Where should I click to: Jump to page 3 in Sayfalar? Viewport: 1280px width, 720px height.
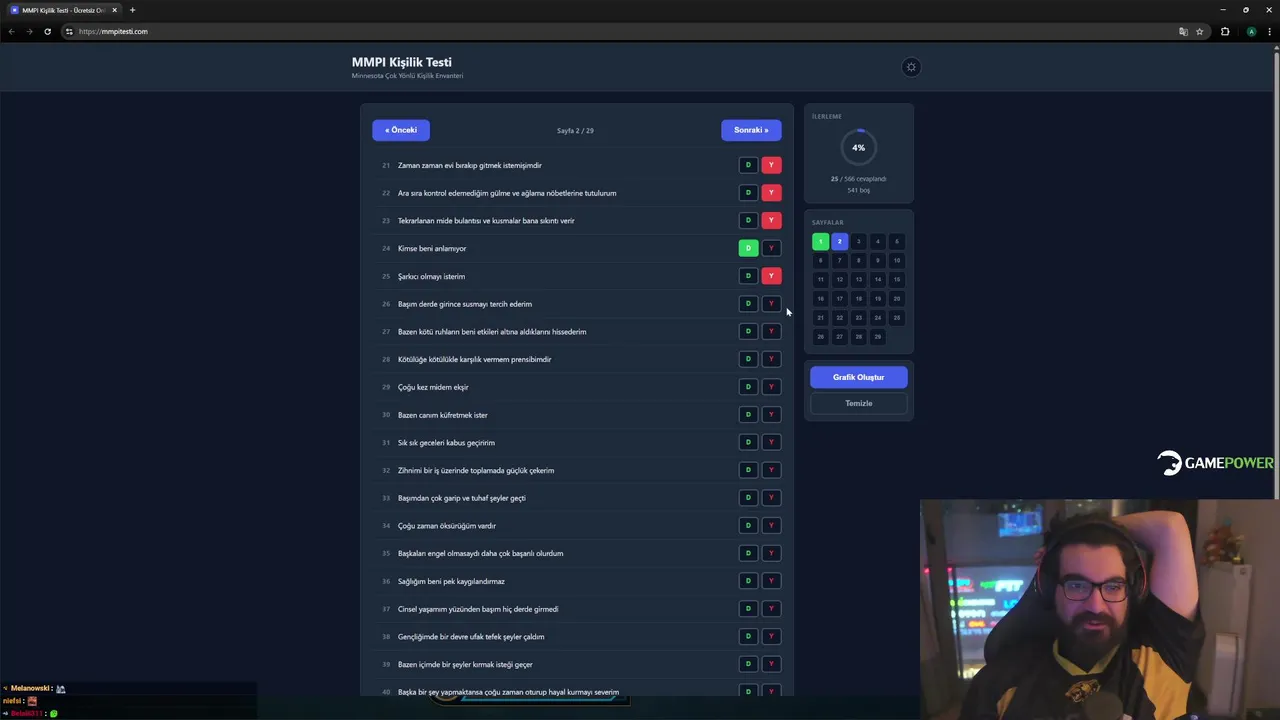858,241
